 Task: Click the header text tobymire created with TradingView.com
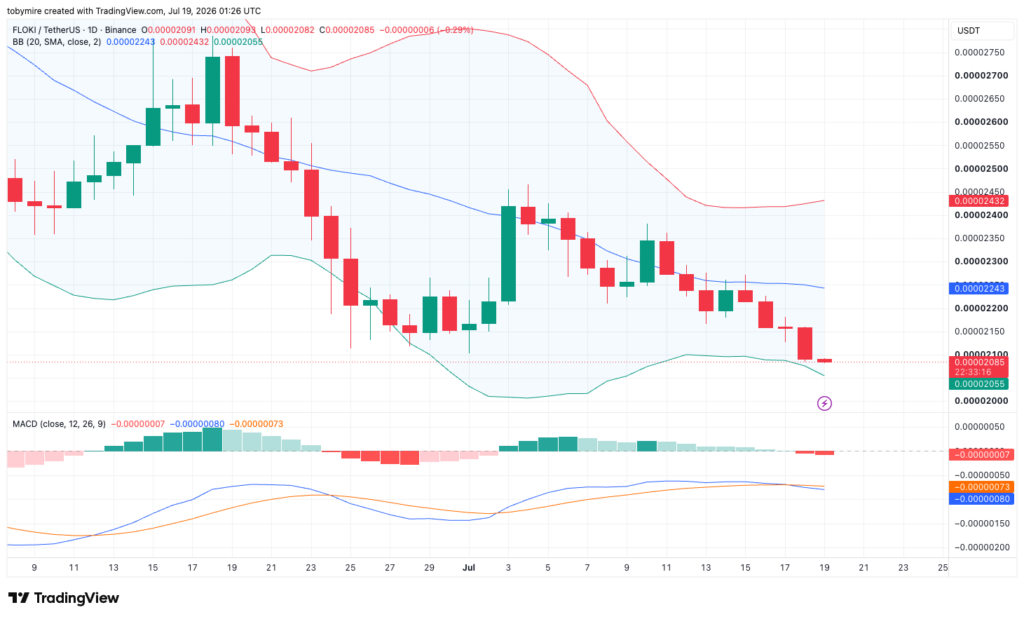(86, 11)
